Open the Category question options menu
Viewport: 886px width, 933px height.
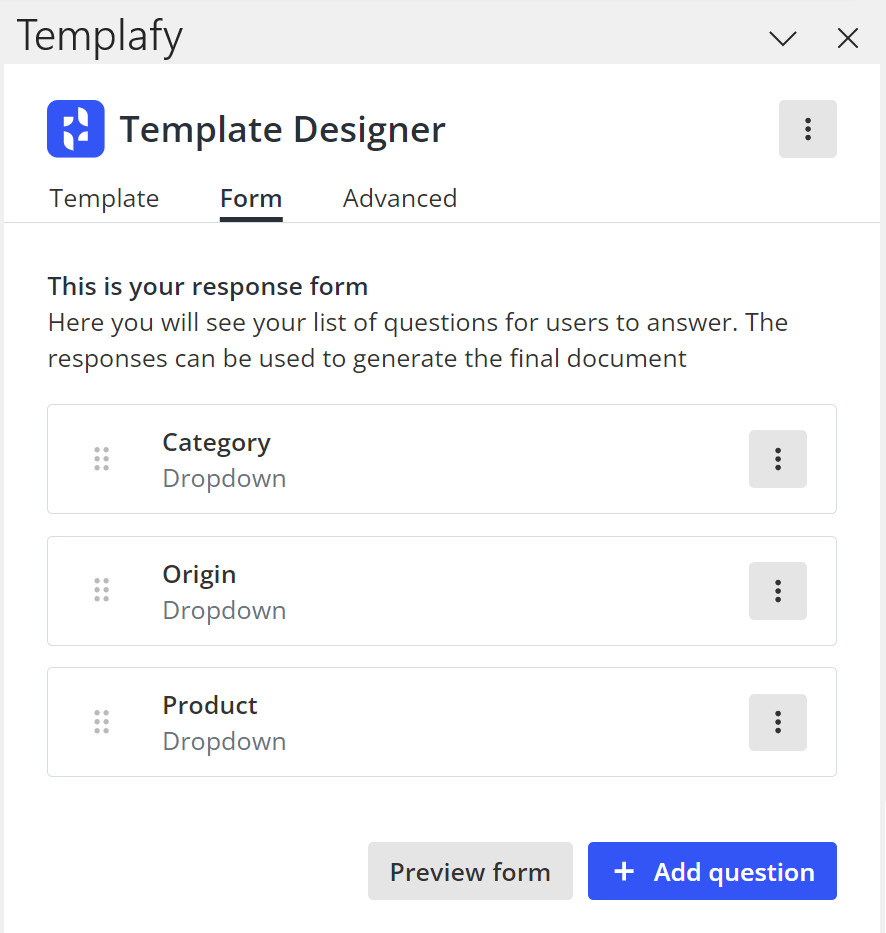tap(777, 459)
